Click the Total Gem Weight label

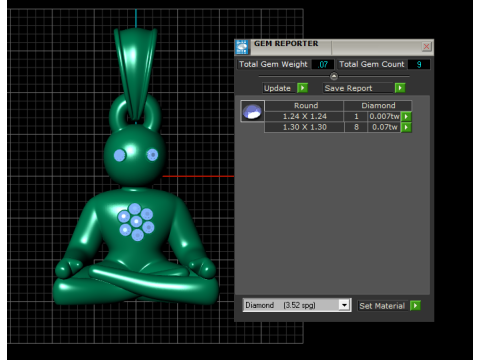pyautogui.click(x=273, y=64)
